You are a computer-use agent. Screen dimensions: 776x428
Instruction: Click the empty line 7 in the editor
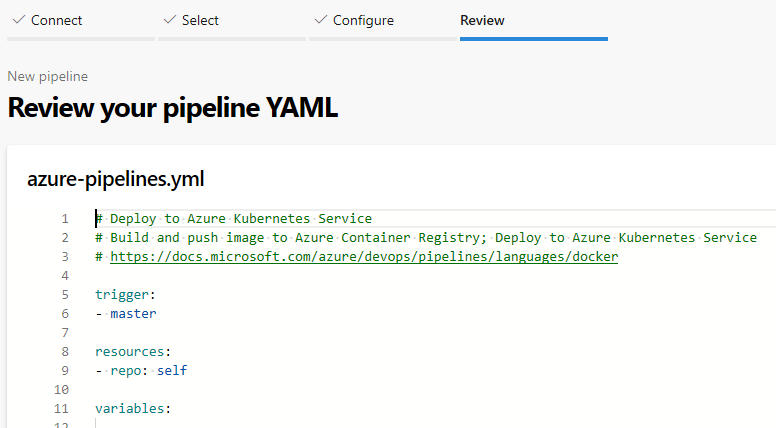pos(436,333)
